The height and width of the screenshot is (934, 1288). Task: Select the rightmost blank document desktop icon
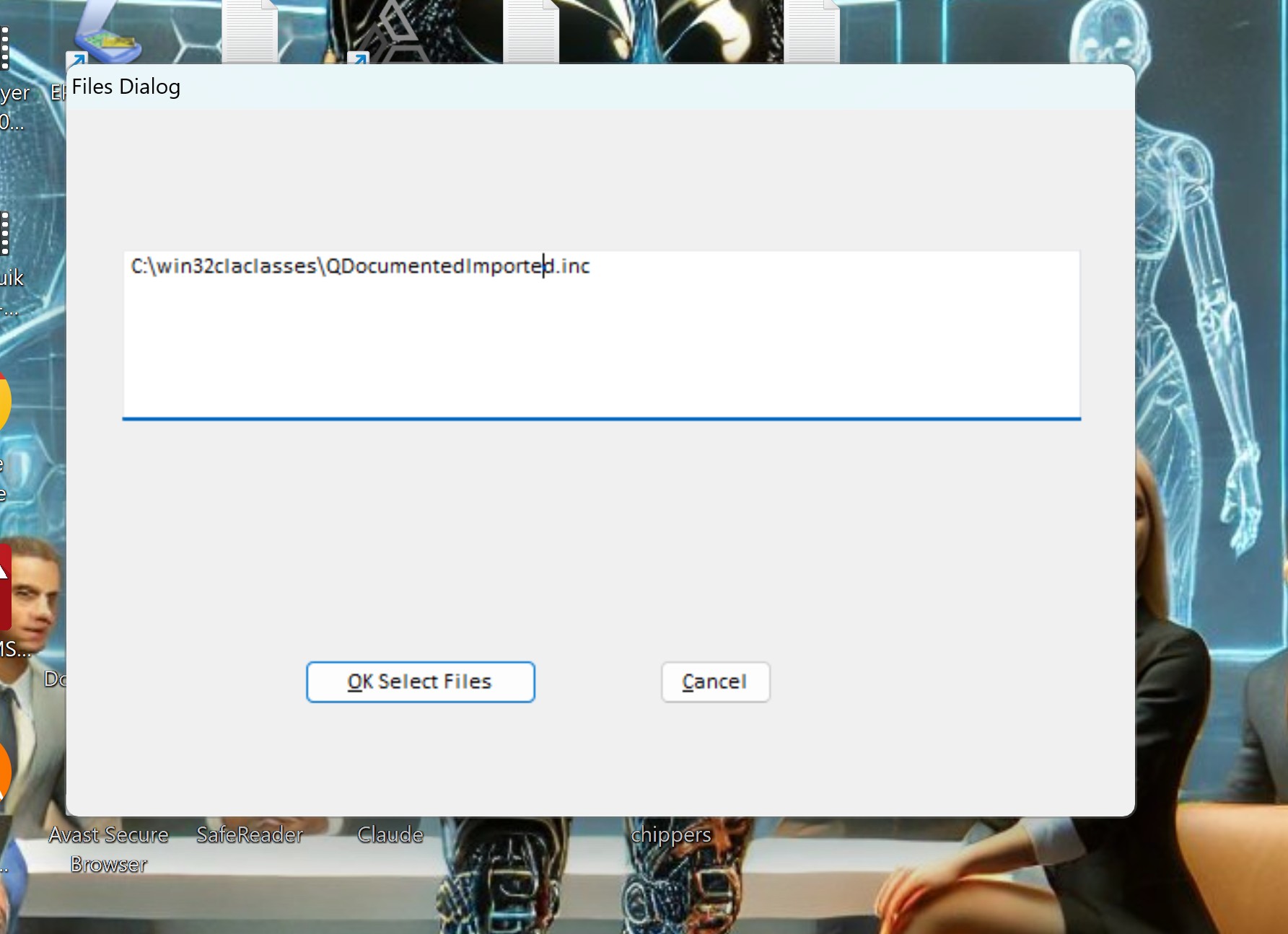812,31
